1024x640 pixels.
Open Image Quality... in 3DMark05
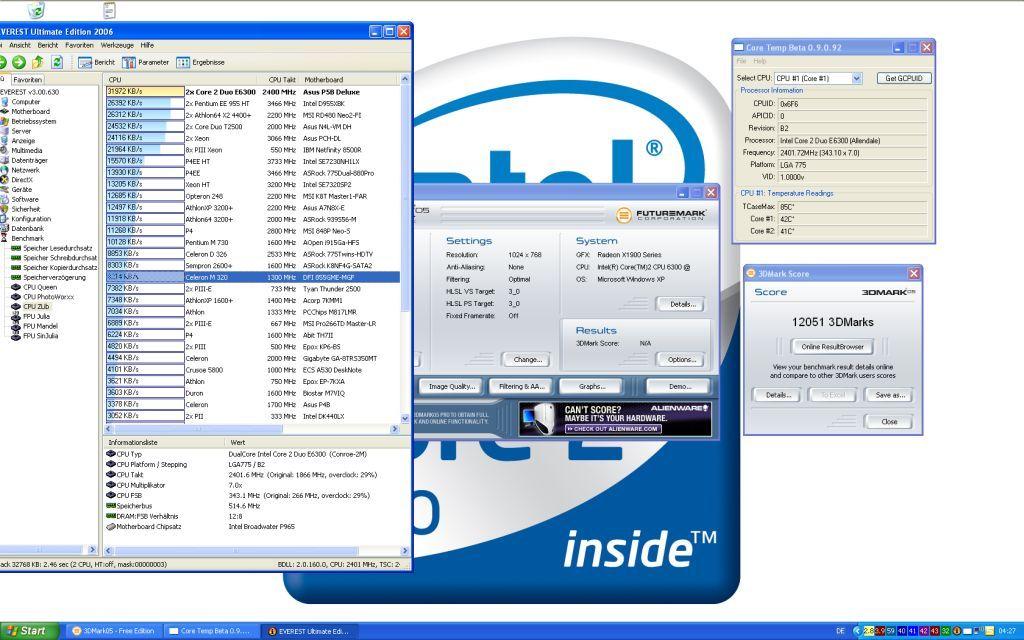(x=451, y=387)
